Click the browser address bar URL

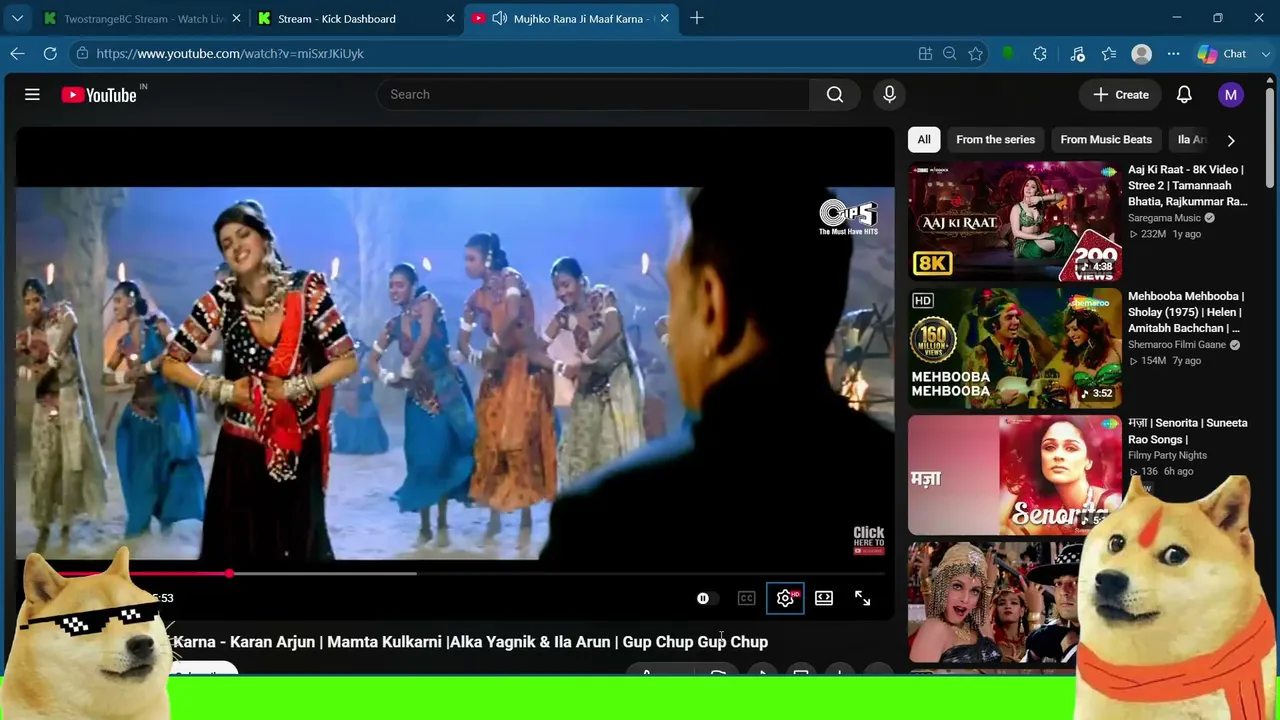click(x=230, y=54)
